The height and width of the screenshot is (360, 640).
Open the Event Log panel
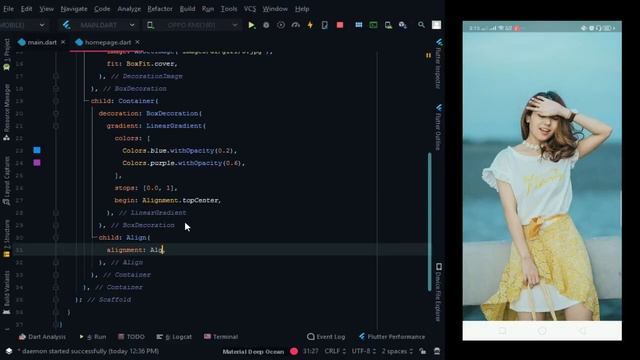click(x=326, y=337)
